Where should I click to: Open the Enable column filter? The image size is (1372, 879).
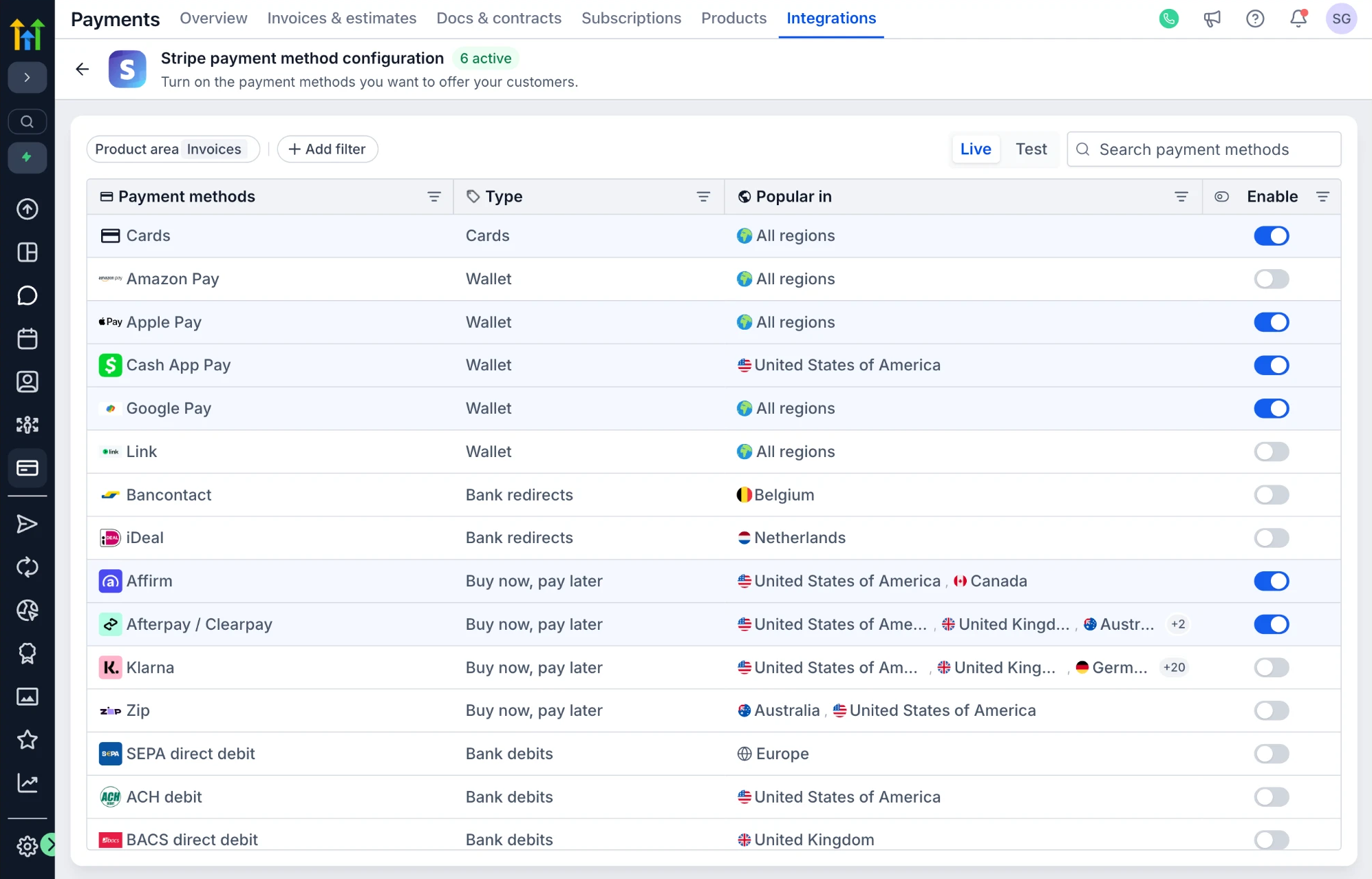[x=1322, y=197]
